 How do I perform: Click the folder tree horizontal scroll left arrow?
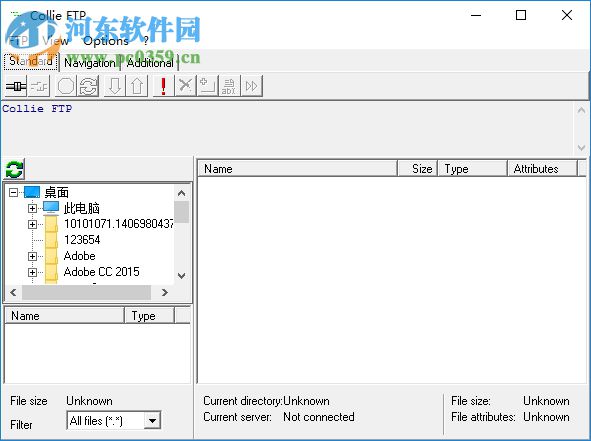pyautogui.click(x=13, y=292)
